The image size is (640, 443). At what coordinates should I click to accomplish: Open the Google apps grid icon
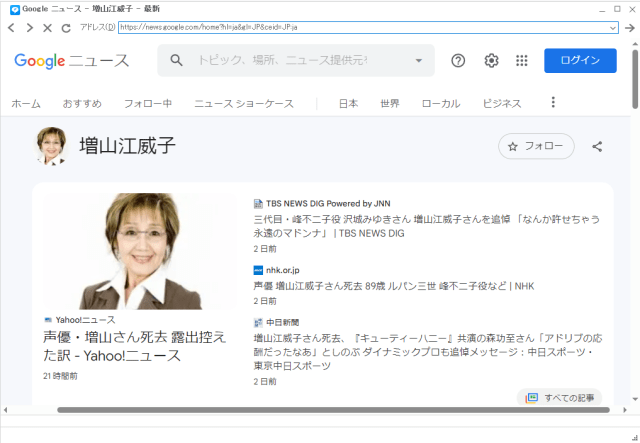point(522,60)
